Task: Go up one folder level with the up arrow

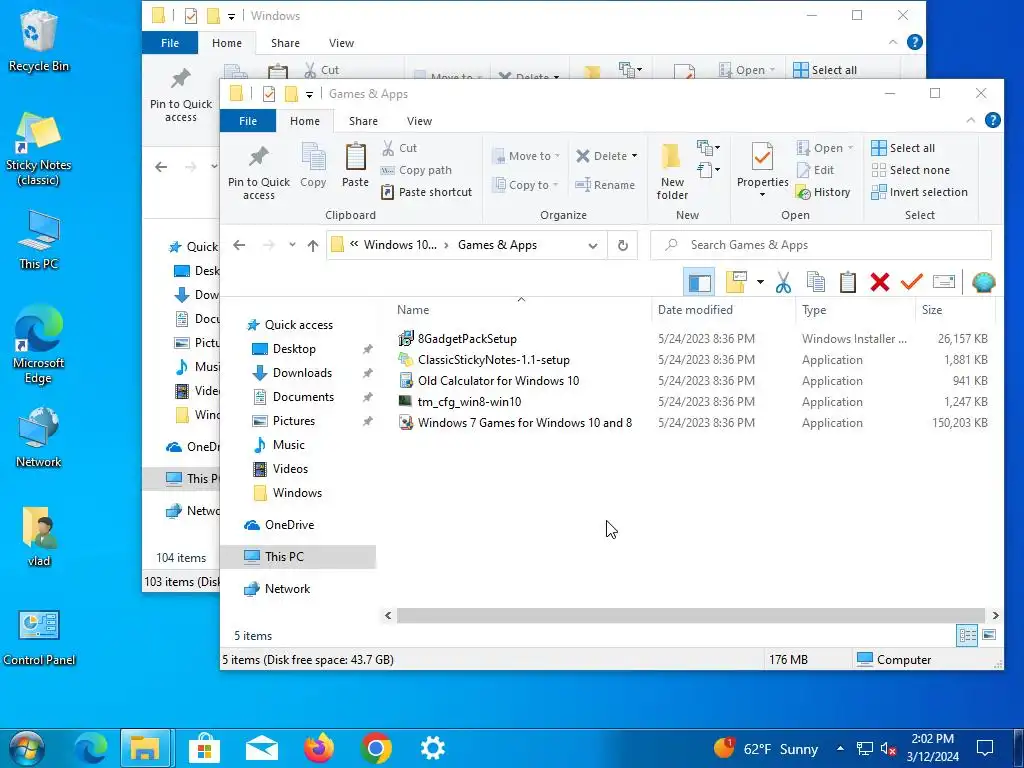Action: [313, 245]
